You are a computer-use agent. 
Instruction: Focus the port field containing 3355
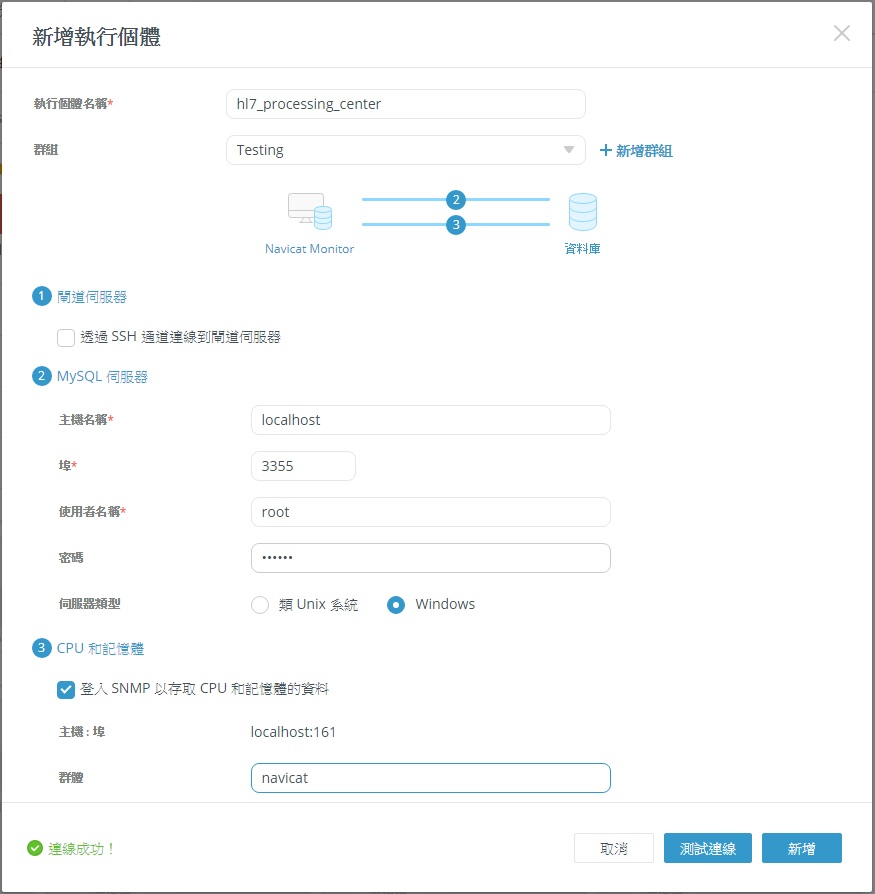pos(303,466)
